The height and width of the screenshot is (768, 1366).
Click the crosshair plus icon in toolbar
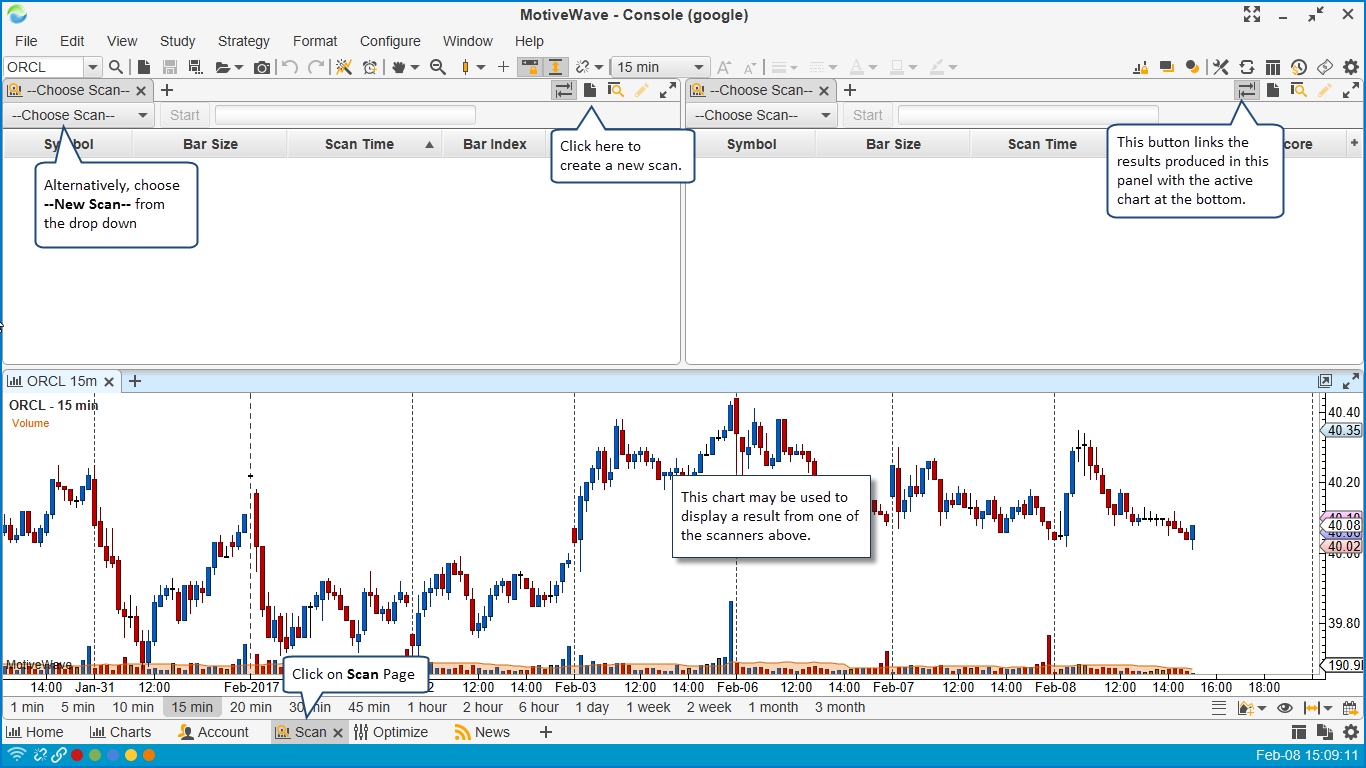(503, 67)
